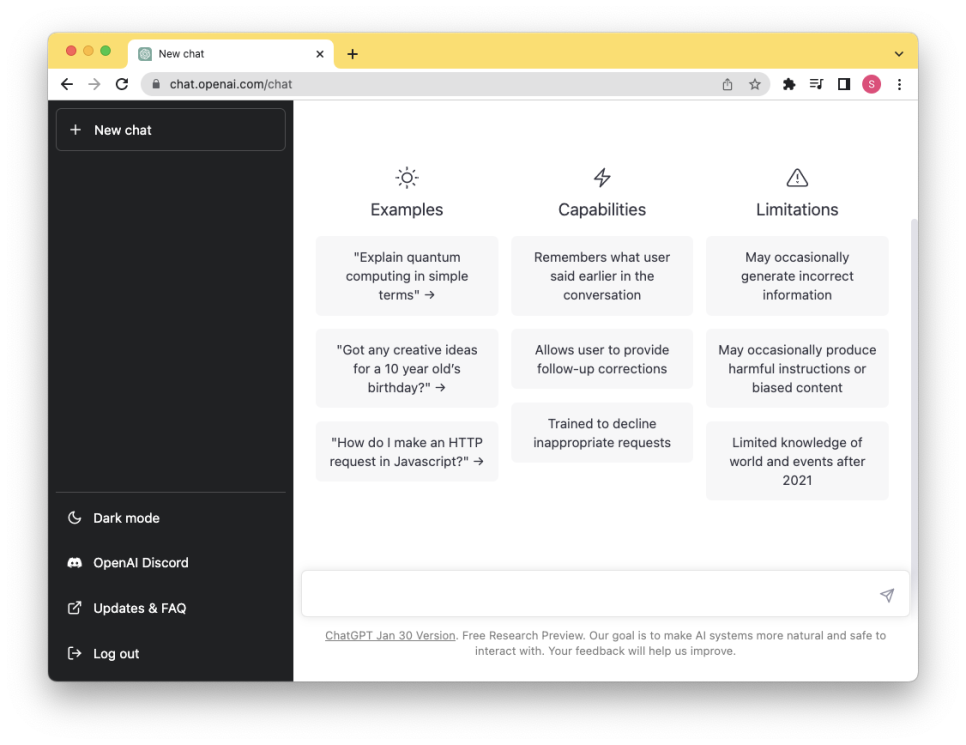Expand the tab search chevron

tap(899, 54)
